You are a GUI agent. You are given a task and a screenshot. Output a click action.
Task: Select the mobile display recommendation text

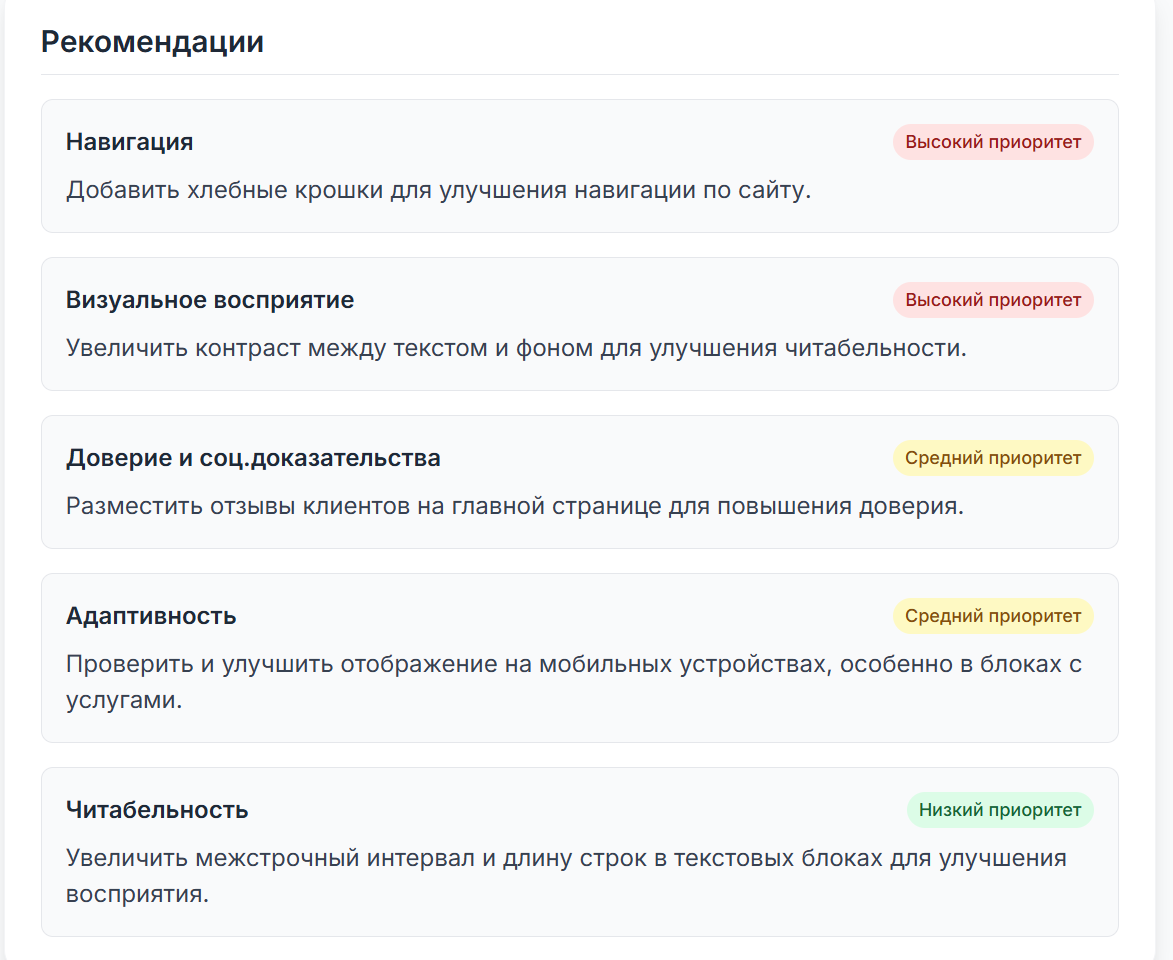coord(574,682)
